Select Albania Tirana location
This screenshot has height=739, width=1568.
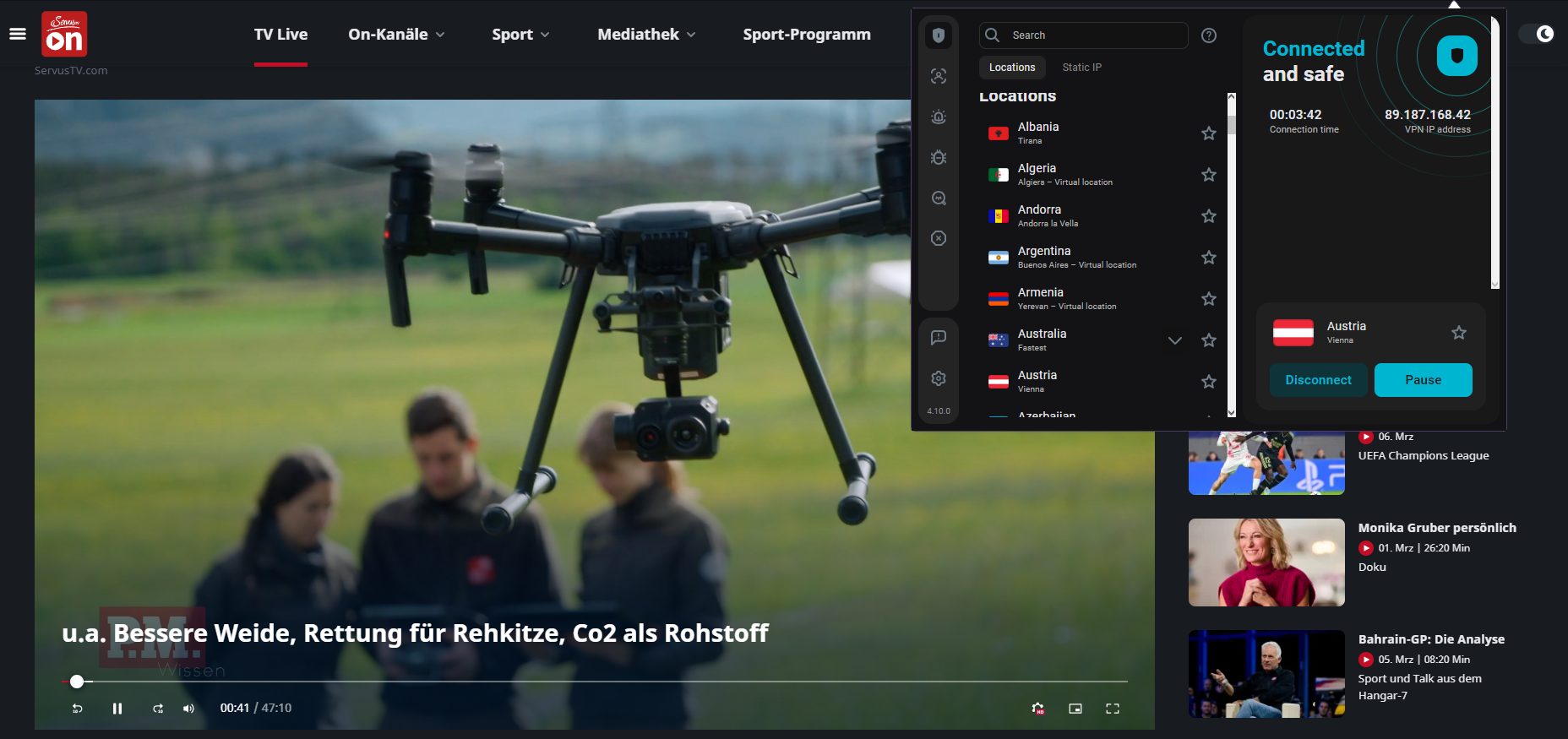(x=1102, y=133)
